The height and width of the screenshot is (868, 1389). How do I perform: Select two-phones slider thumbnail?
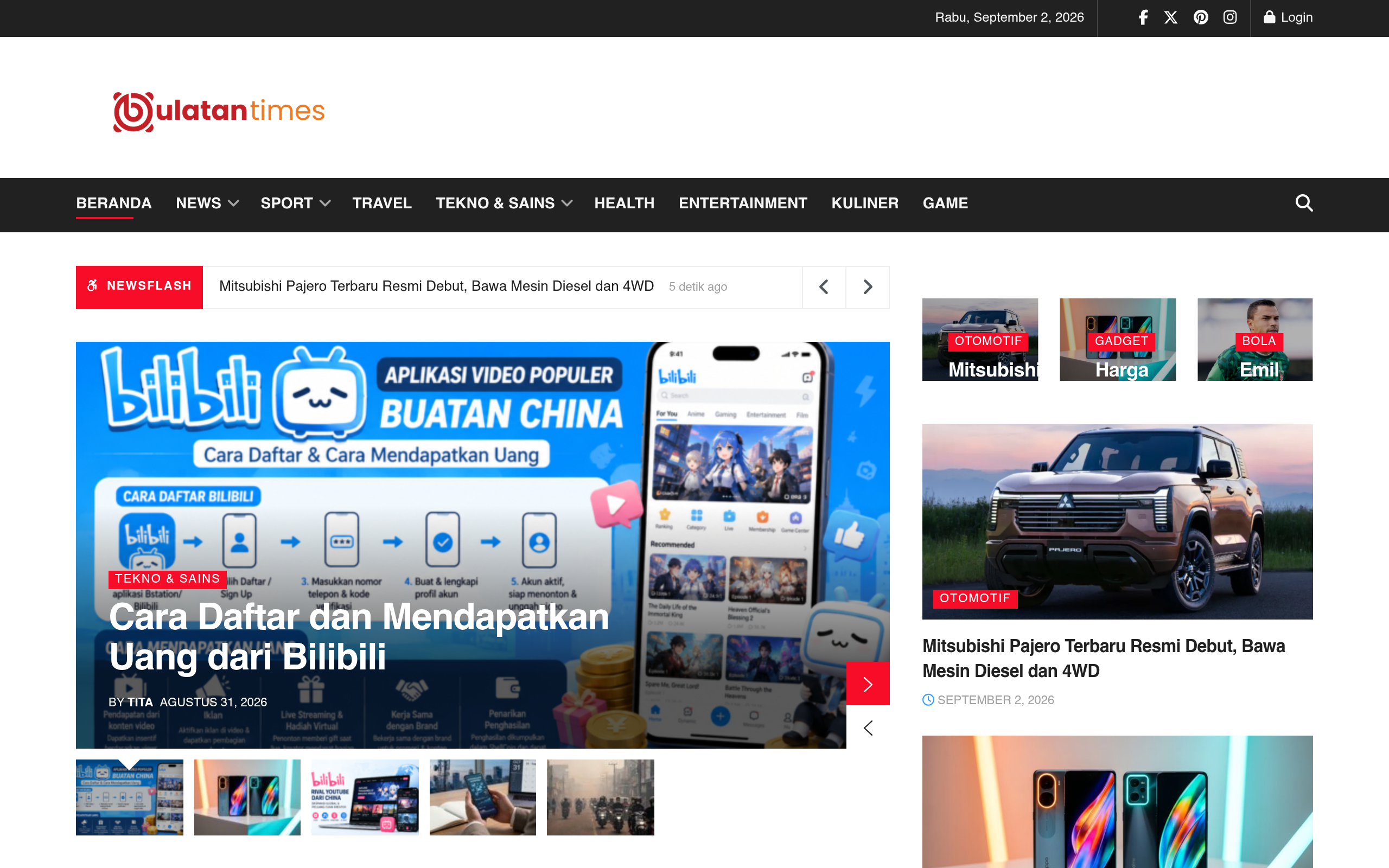(x=247, y=797)
